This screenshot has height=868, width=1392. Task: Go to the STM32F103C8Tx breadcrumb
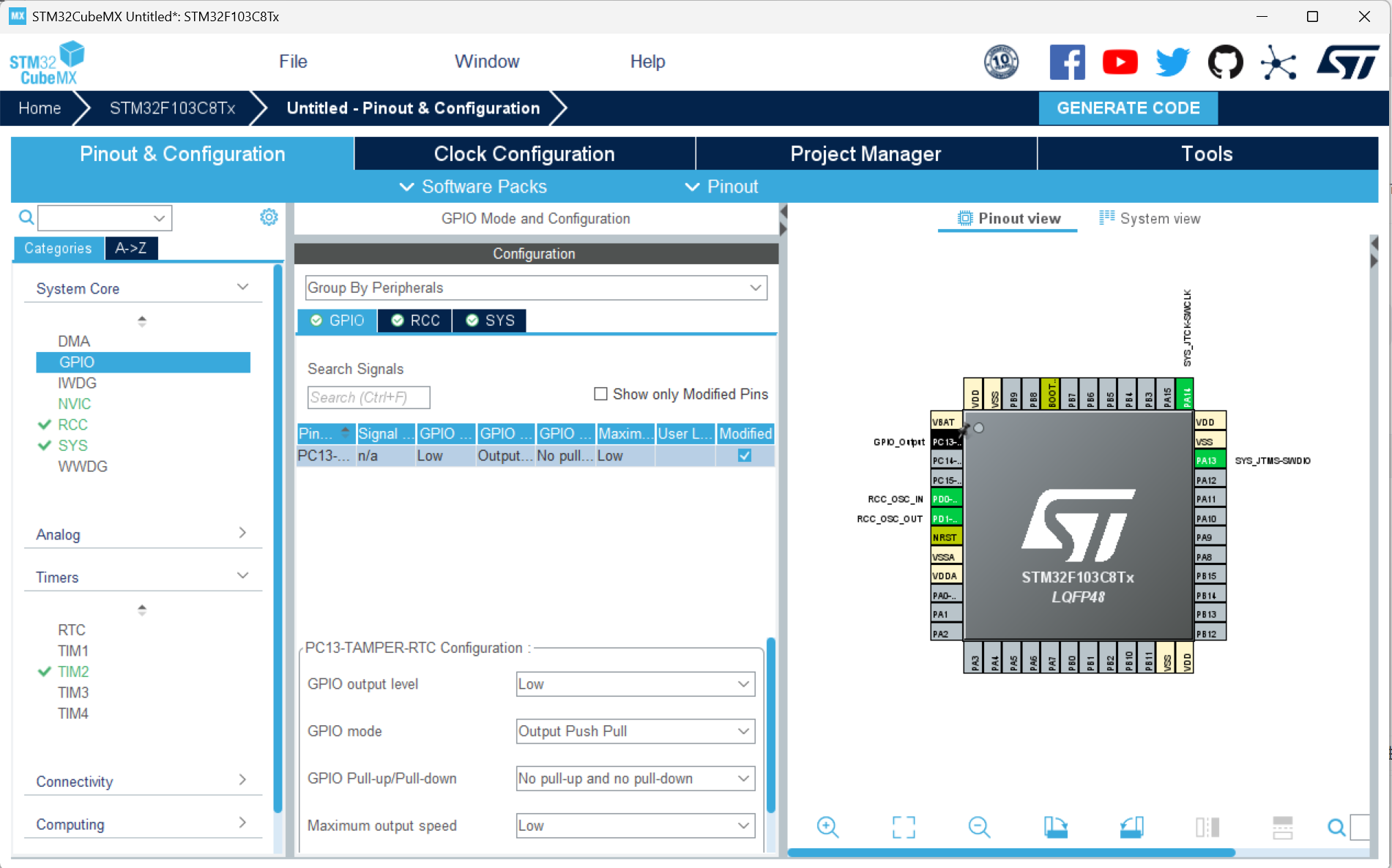click(172, 108)
